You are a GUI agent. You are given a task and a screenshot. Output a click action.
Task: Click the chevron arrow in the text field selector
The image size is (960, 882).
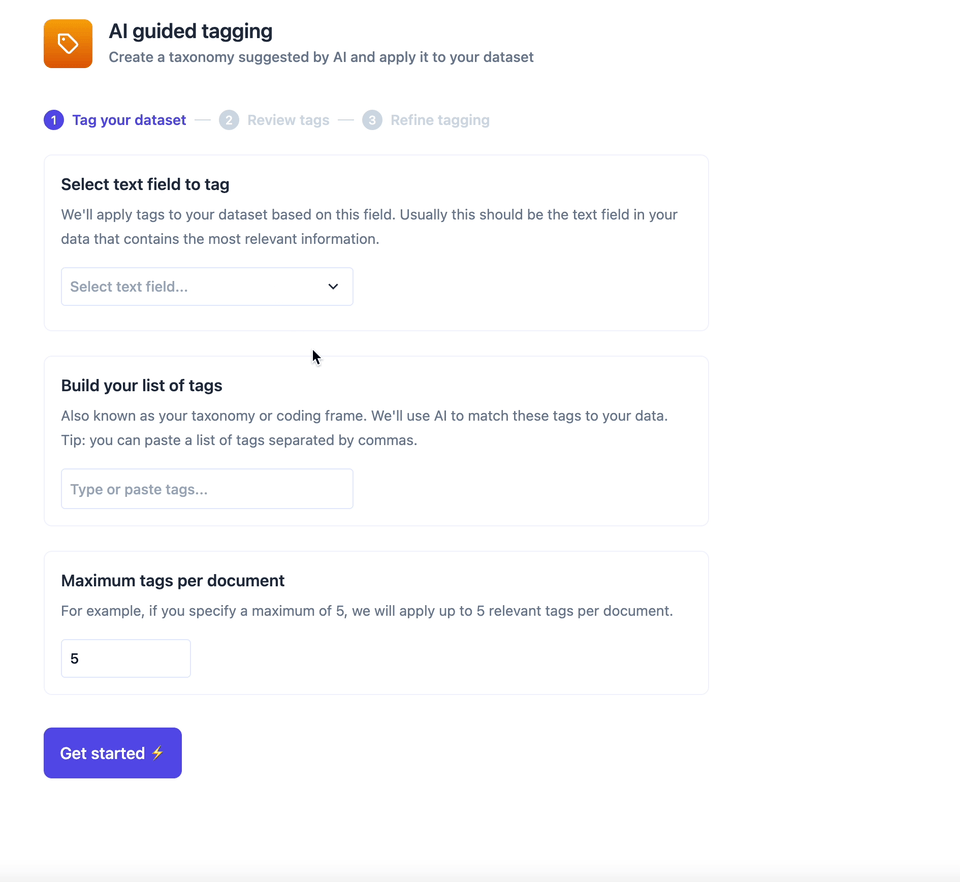pos(333,286)
